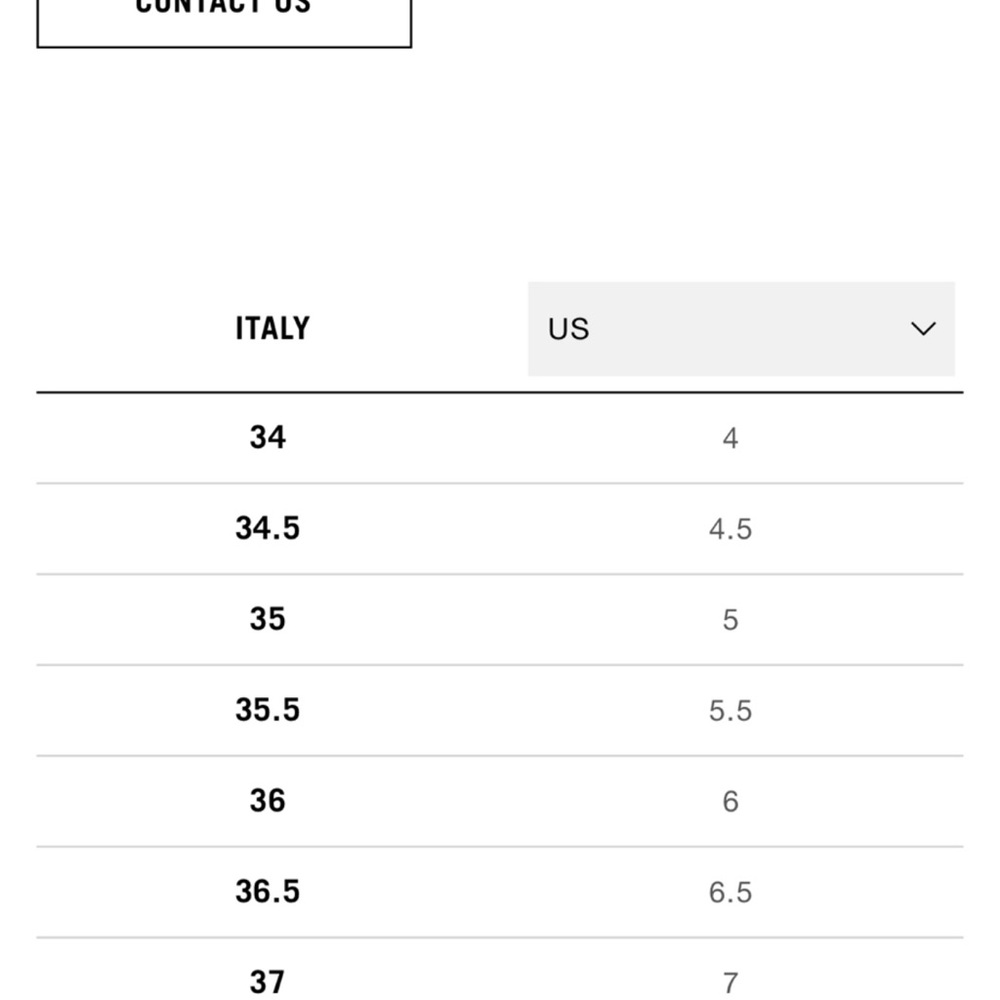Screen dimensions: 1000x1000
Task: Select Italy size 34 row
Action: [499, 438]
